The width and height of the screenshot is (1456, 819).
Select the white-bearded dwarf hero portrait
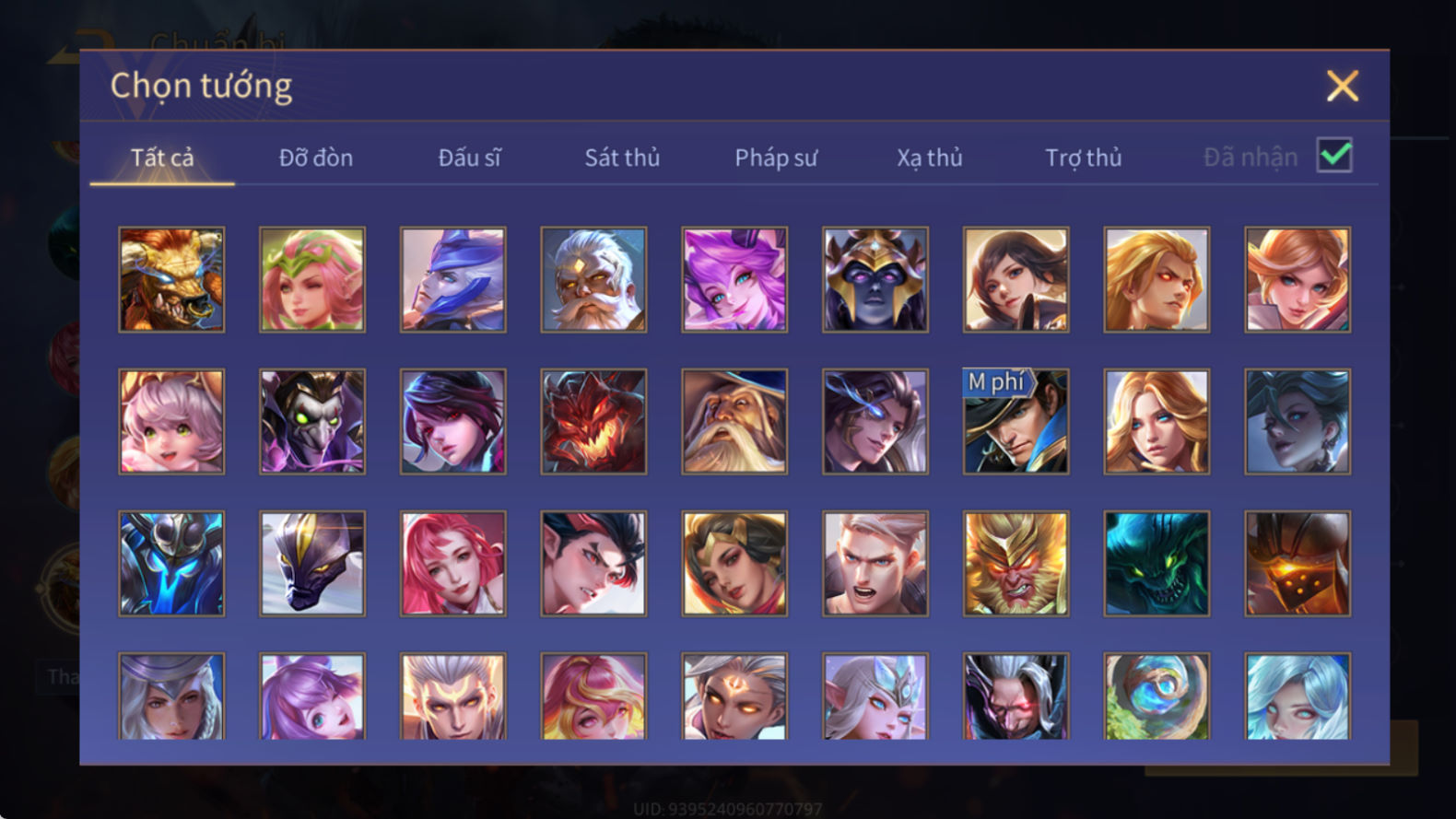click(593, 280)
